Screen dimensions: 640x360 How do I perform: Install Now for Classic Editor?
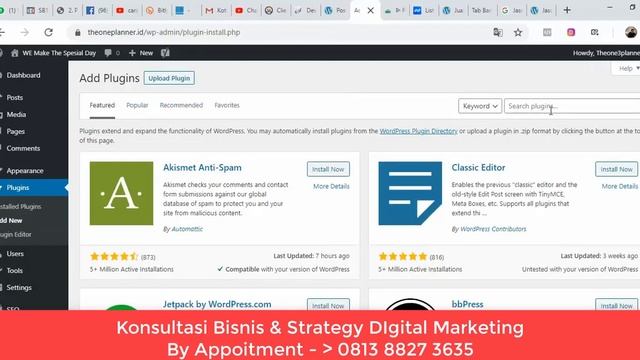click(616, 169)
